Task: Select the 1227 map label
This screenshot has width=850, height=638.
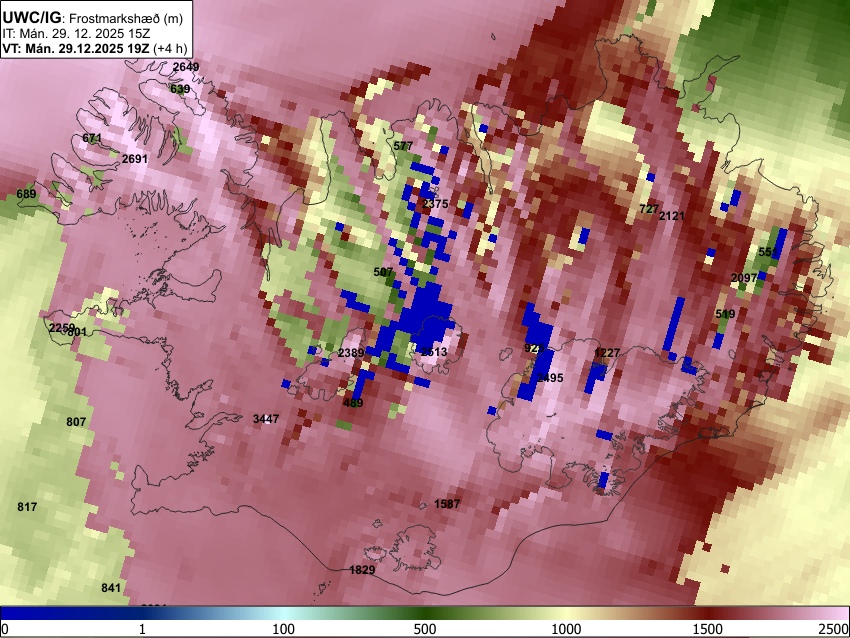Action: [607, 353]
